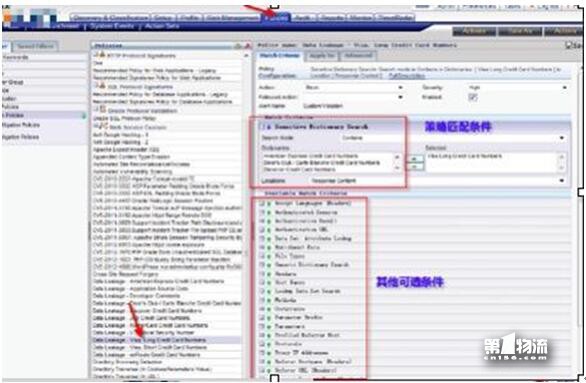The height and width of the screenshot is (383, 586).
Task: Open the Location dropdown arrow
Action: click(x=561, y=180)
